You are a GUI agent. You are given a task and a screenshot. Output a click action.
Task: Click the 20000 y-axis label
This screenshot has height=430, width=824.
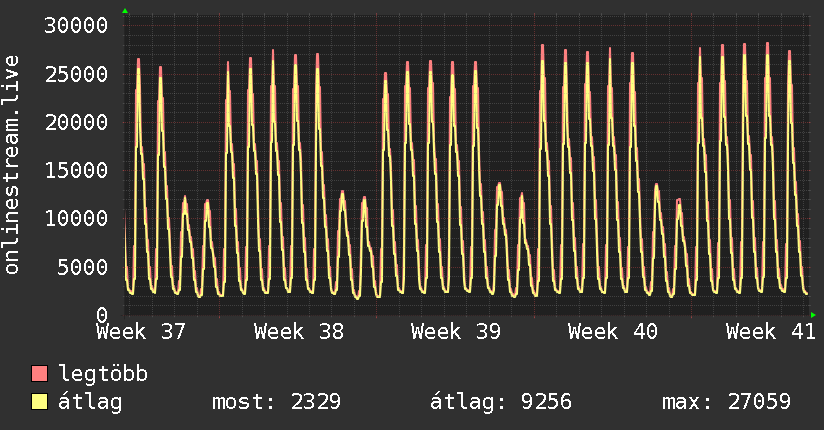point(76,122)
